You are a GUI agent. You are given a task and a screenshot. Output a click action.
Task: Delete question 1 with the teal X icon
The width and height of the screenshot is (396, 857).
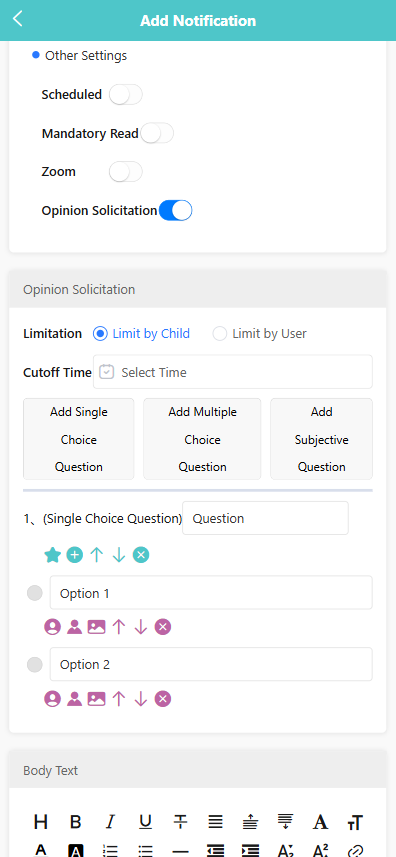tap(141, 555)
